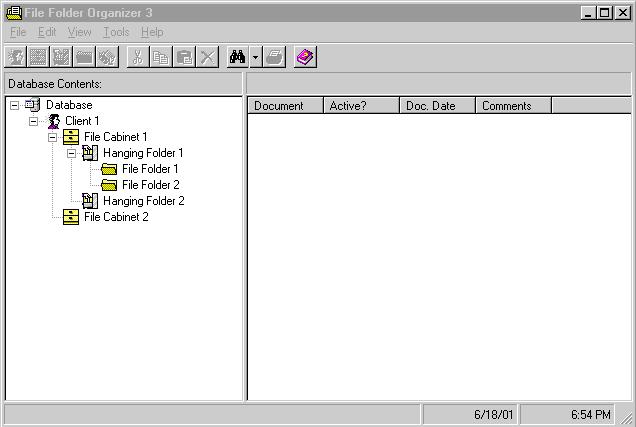Select the File Cabinet 2 drawer icon
This screenshot has width=636, height=427.
click(x=71, y=217)
